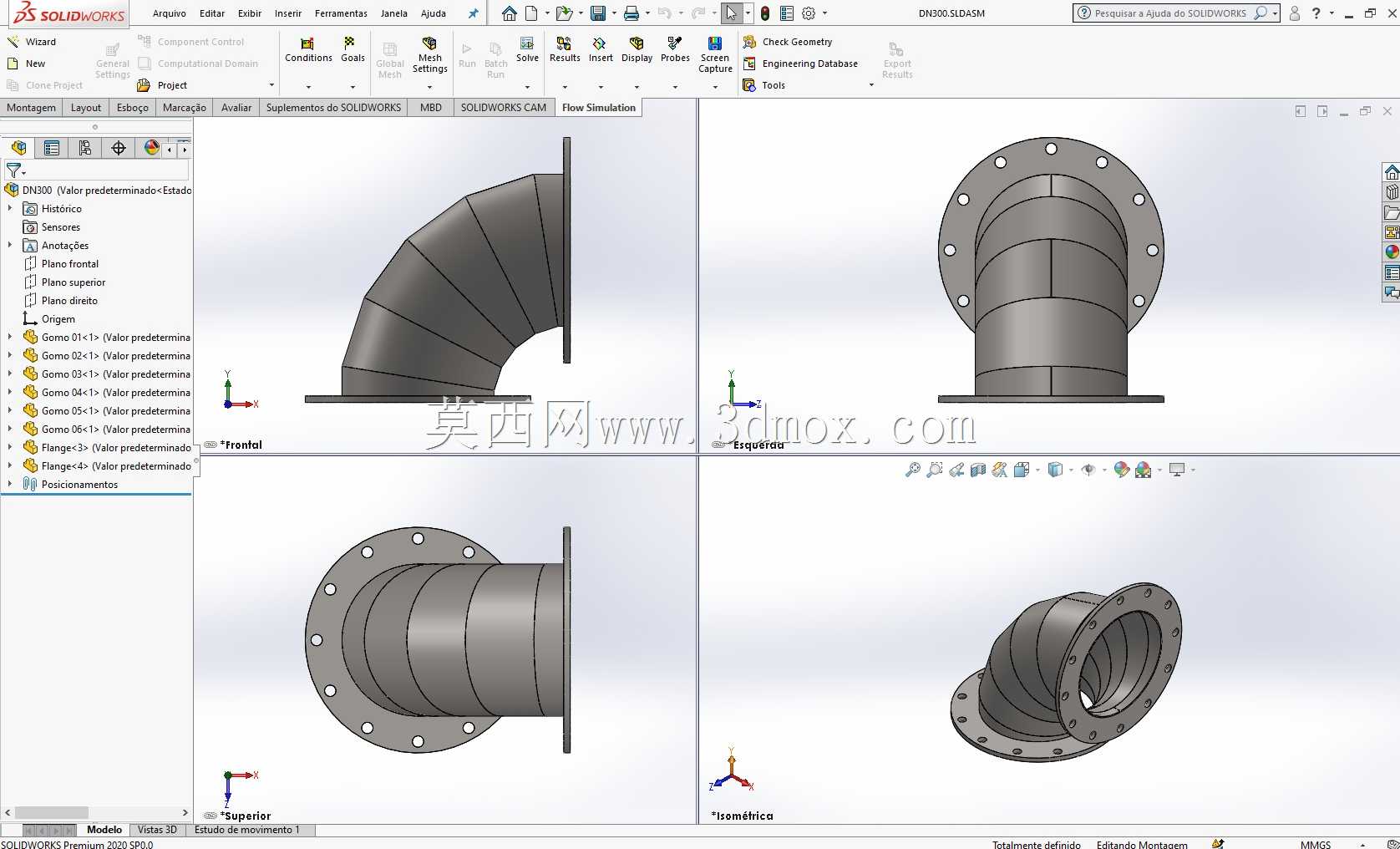This screenshot has width=1400, height=849.
Task: Click the Section View icon
Action: 978,470
